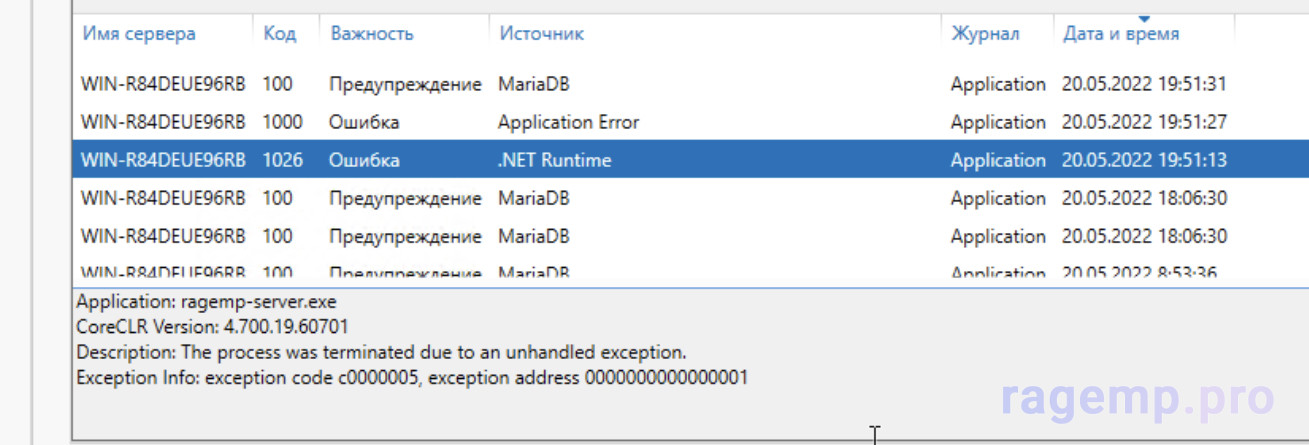The height and width of the screenshot is (445, 1309).
Task: Select MariaDB warning logged at 19:51:31
Action: click(534, 84)
